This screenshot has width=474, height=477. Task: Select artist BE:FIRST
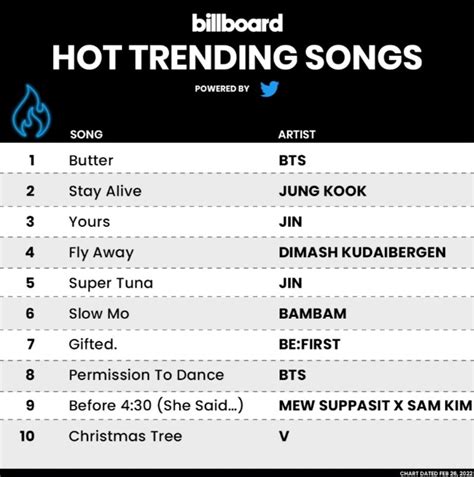point(310,344)
